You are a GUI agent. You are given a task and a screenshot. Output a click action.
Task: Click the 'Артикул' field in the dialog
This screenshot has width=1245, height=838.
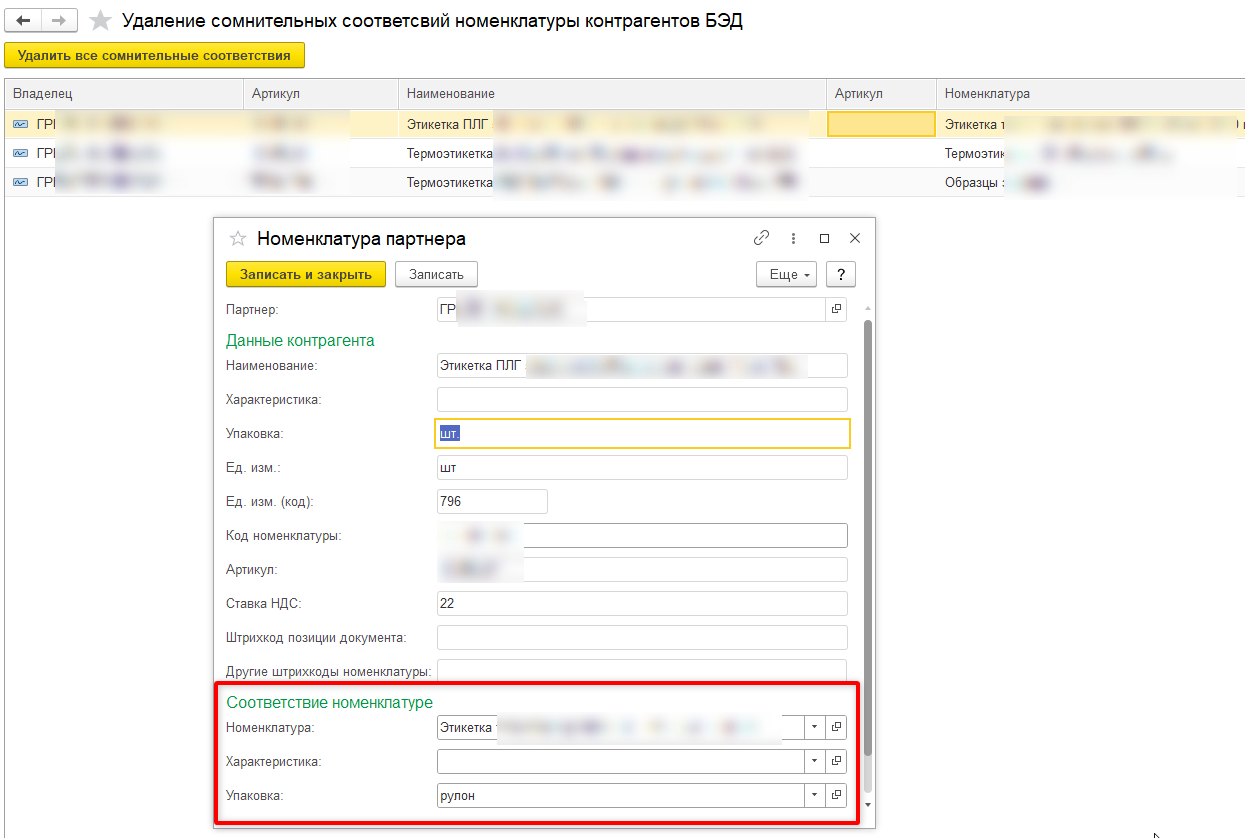click(x=642, y=569)
